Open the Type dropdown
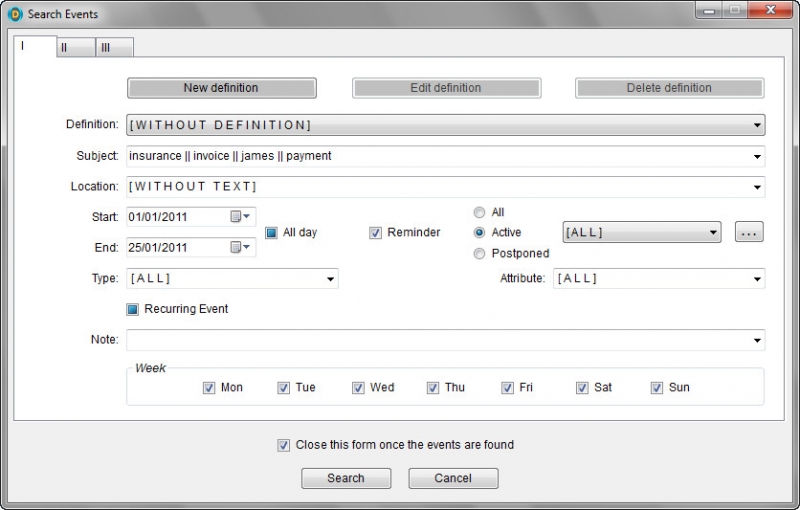 pyautogui.click(x=232, y=278)
